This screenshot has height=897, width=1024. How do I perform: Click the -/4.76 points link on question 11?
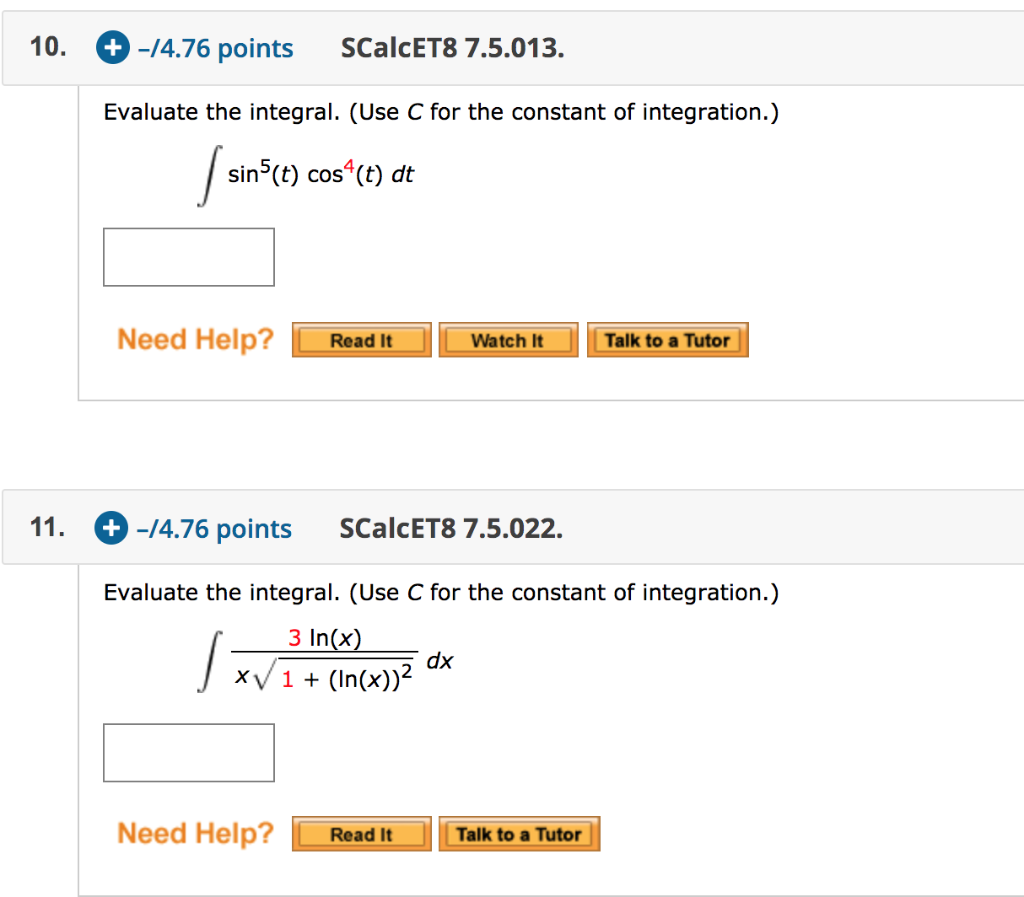point(215,528)
